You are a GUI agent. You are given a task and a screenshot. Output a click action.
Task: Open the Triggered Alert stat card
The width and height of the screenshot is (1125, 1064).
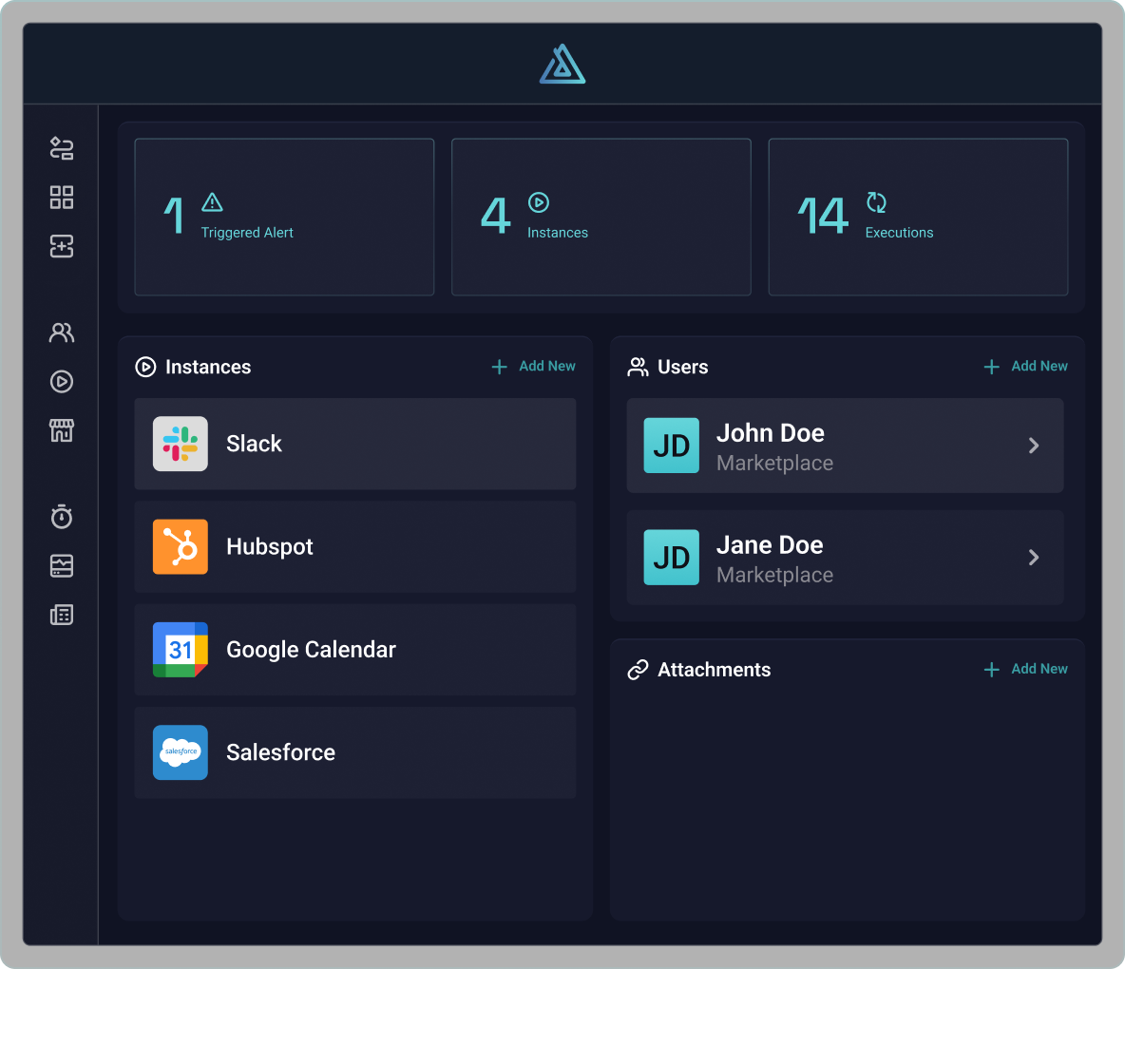pyautogui.click(x=284, y=217)
